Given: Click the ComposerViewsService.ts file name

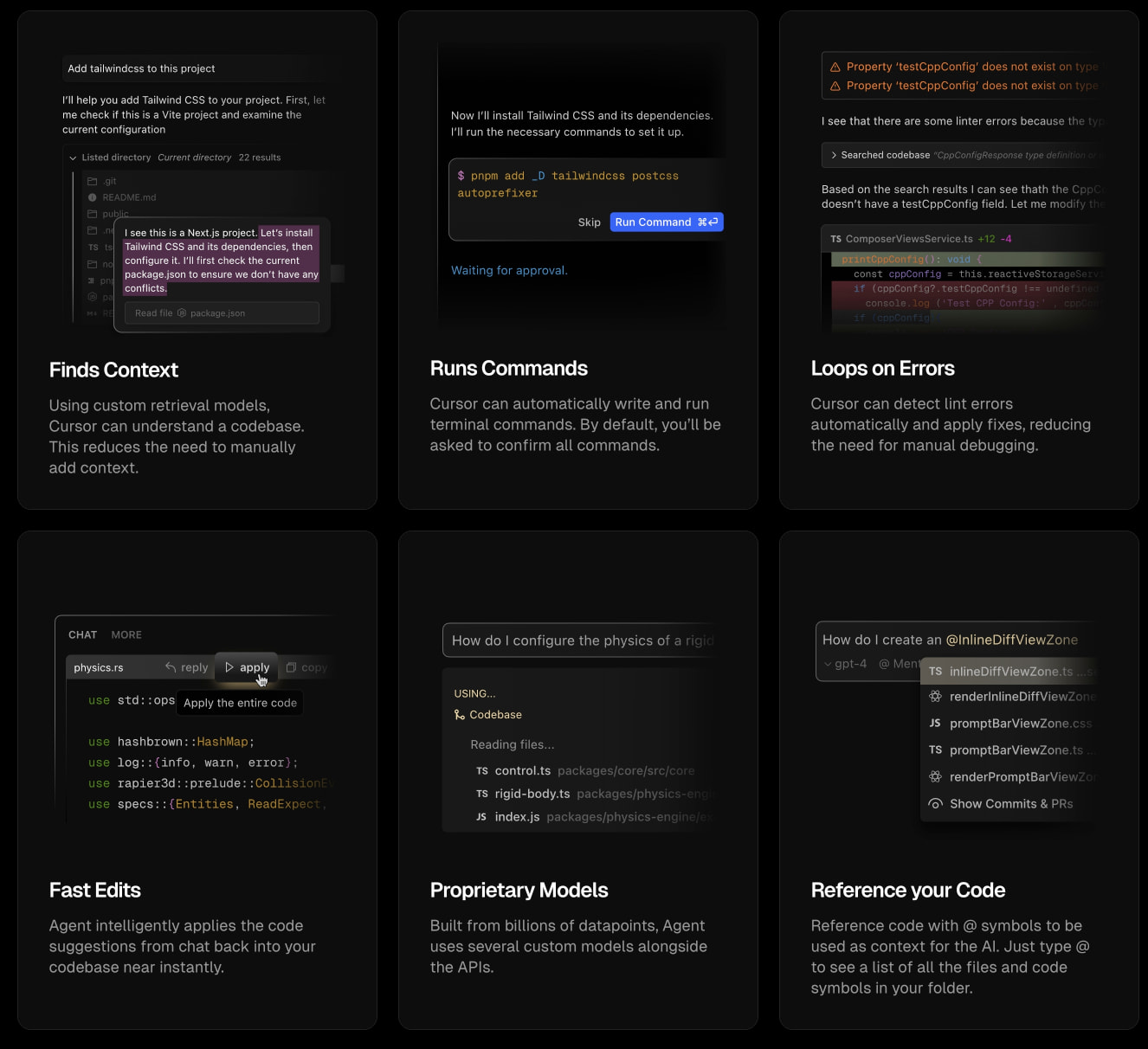Looking at the screenshot, I should (909, 239).
